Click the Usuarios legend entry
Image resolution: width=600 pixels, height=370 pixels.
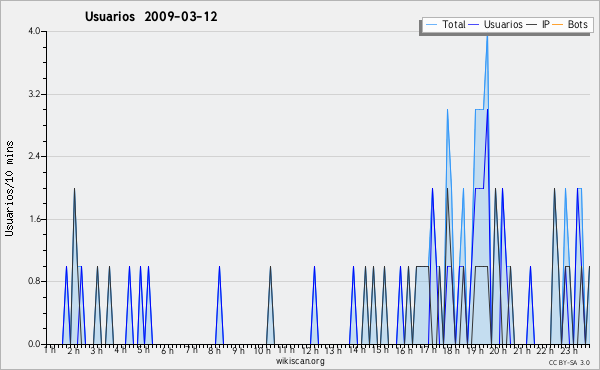click(496, 24)
